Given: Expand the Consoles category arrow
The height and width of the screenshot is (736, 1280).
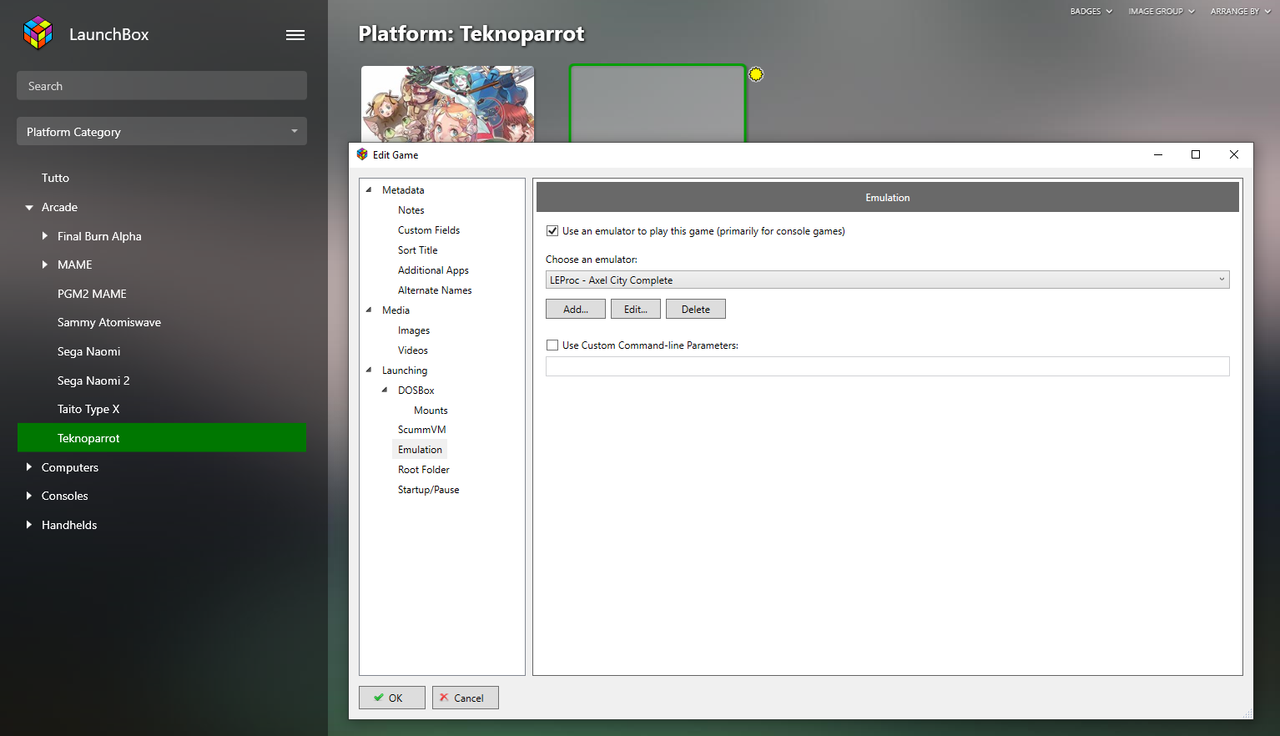Looking at the screenshot, I should click(29, 496).
